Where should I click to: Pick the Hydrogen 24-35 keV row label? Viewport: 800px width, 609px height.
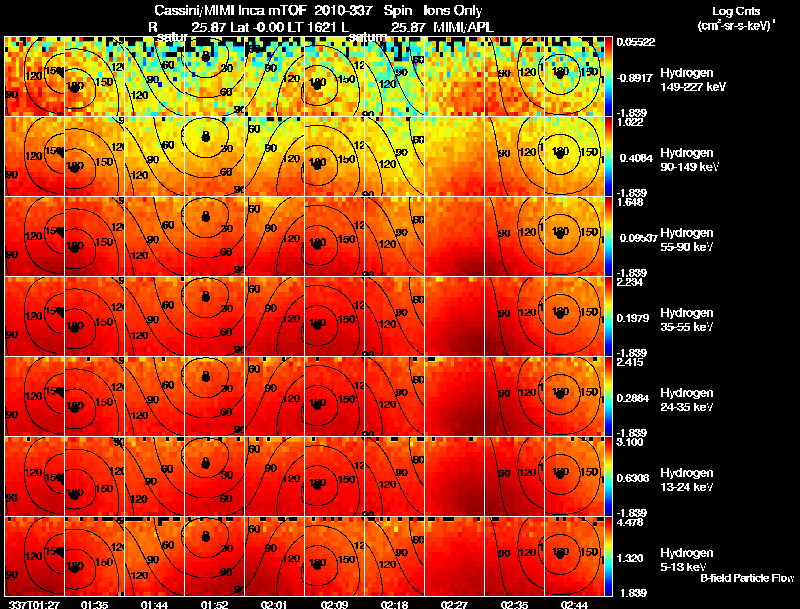click(x=686, y=400)
